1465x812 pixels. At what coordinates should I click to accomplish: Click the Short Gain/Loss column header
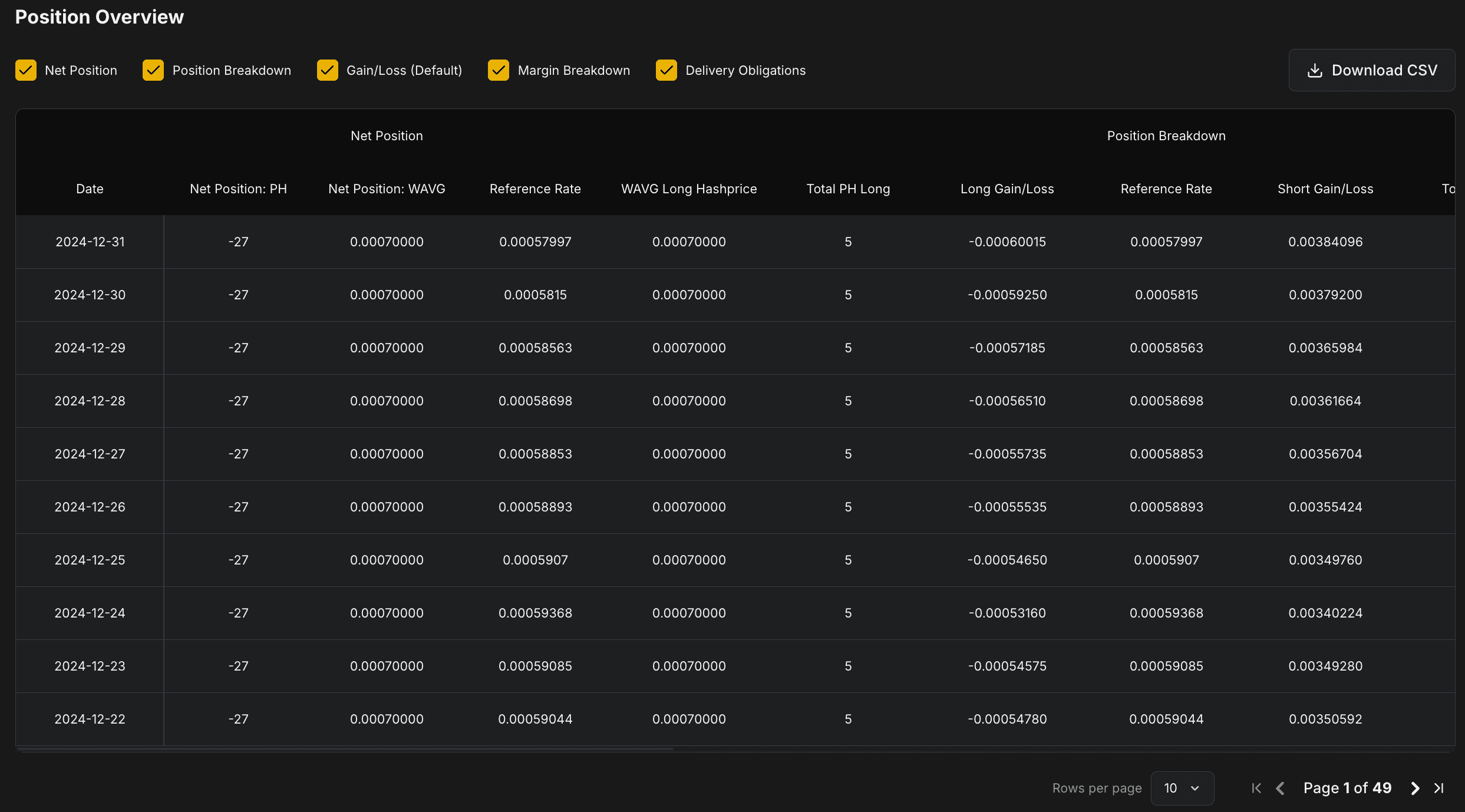pyautogui.click(x=1325, y=189)
